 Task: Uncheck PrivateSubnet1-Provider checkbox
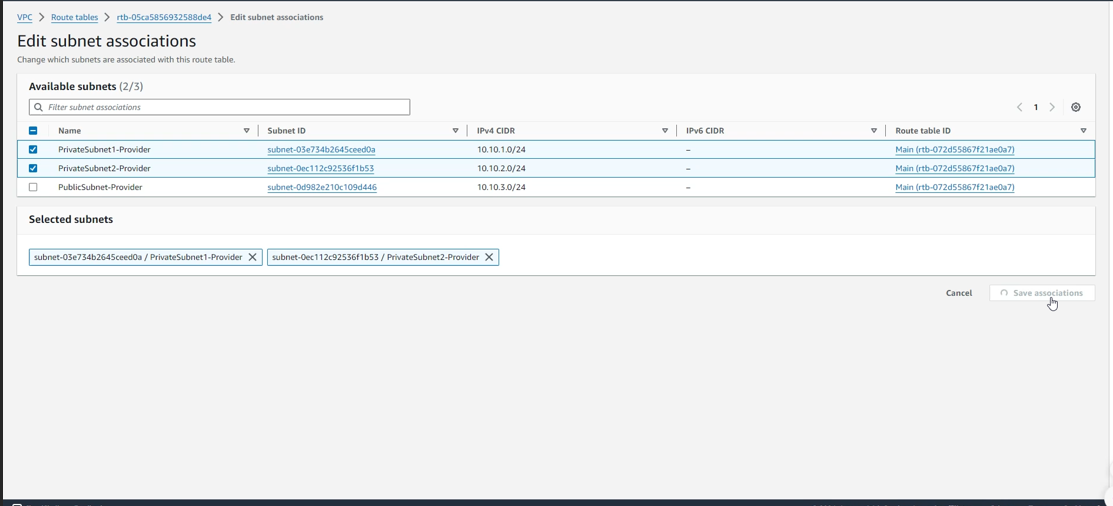[x=33, y=150]
